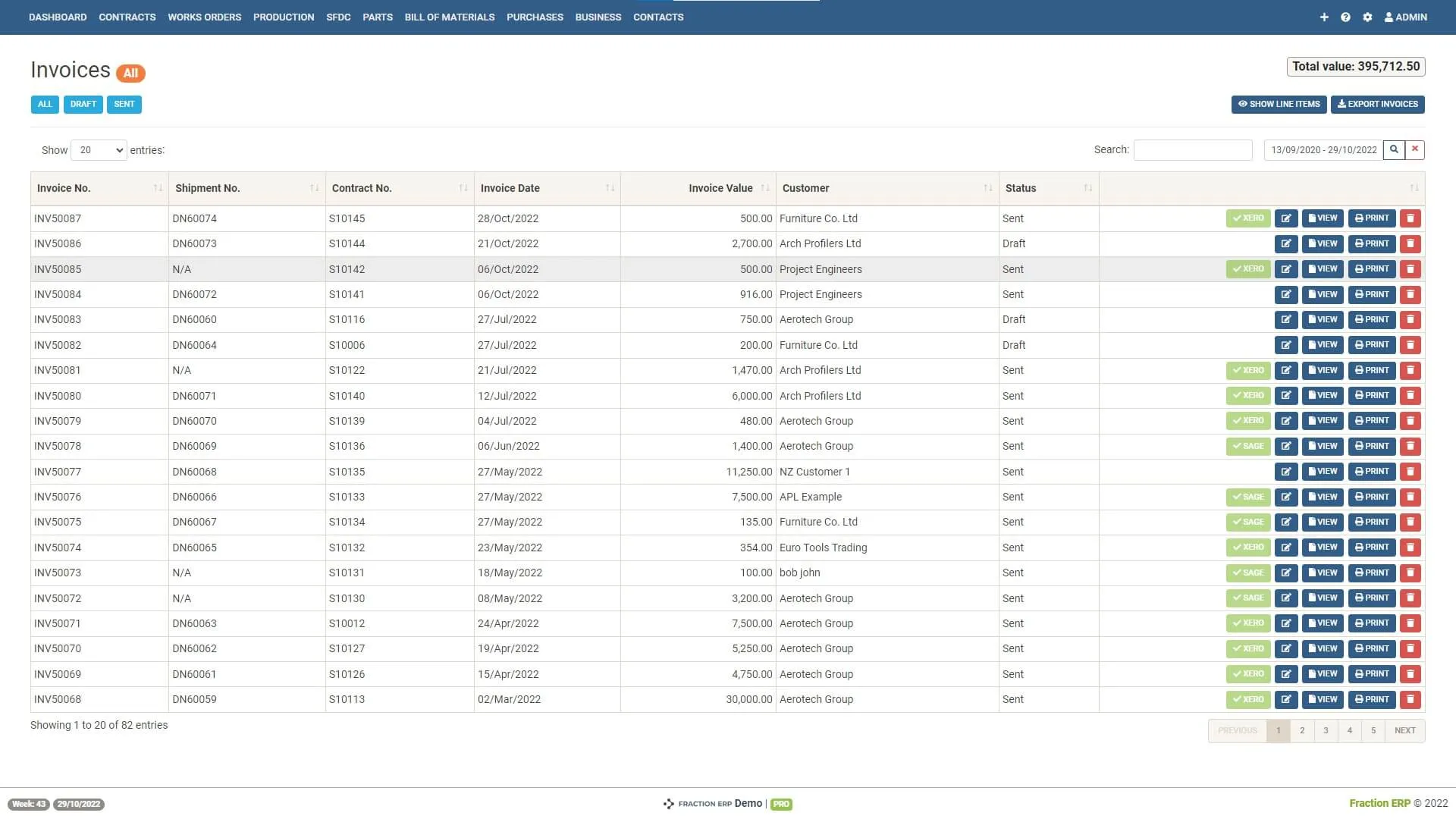Clear the date range with the red X
The image size is (1456, 819).
(1415, 149)
